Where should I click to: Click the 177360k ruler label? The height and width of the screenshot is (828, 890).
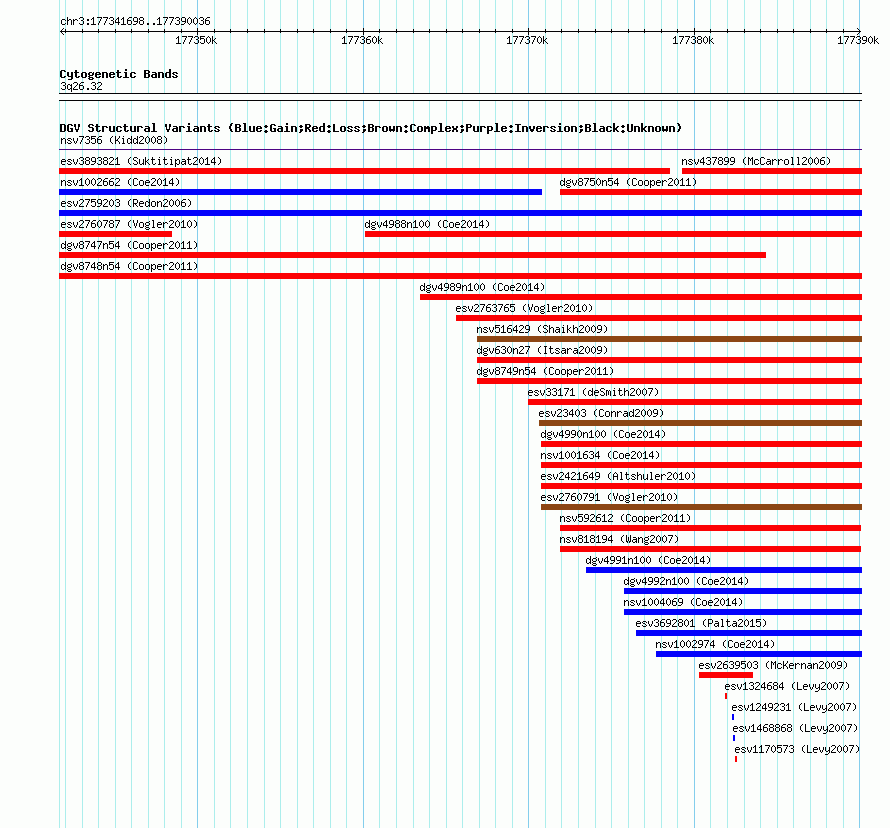click(362, 40)
